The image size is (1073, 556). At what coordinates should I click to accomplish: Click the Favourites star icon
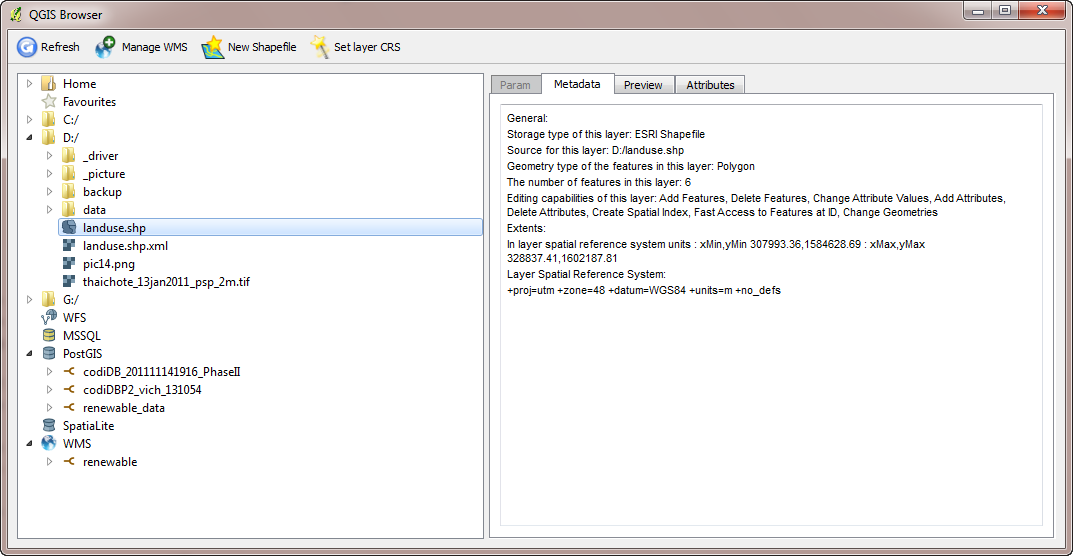[x=49, y=101]
